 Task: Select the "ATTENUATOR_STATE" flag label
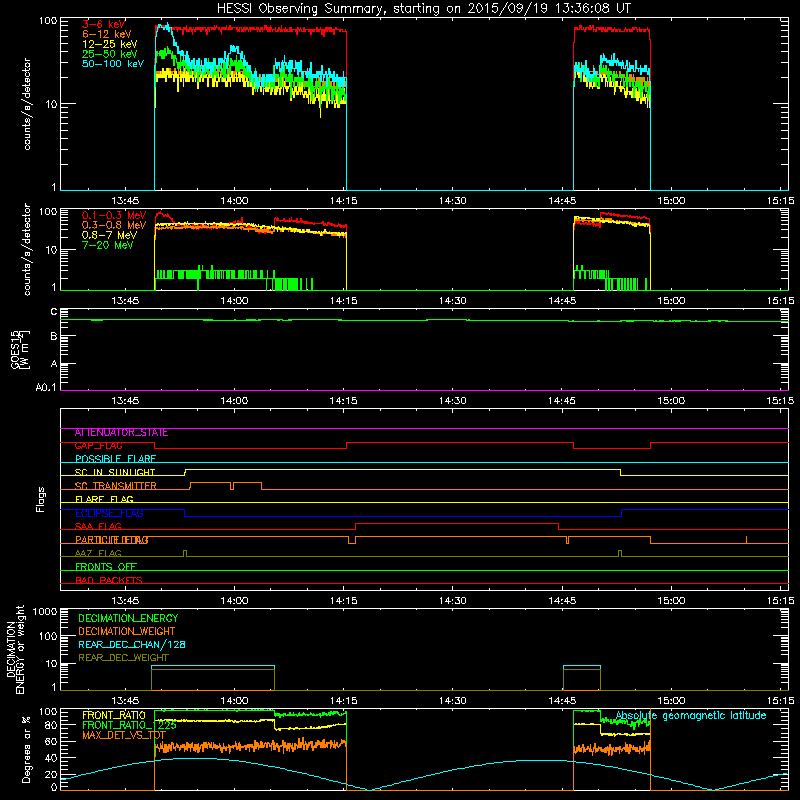[x=121, y=433]
